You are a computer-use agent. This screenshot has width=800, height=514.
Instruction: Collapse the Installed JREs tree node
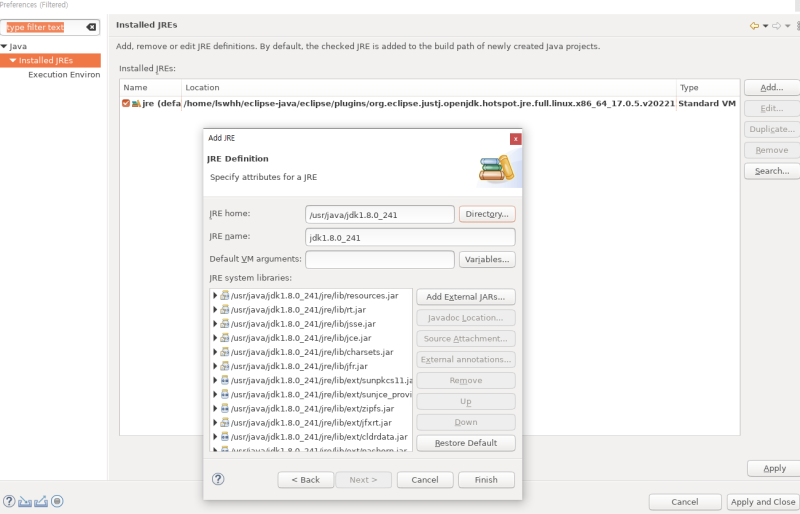coord(13,60)
